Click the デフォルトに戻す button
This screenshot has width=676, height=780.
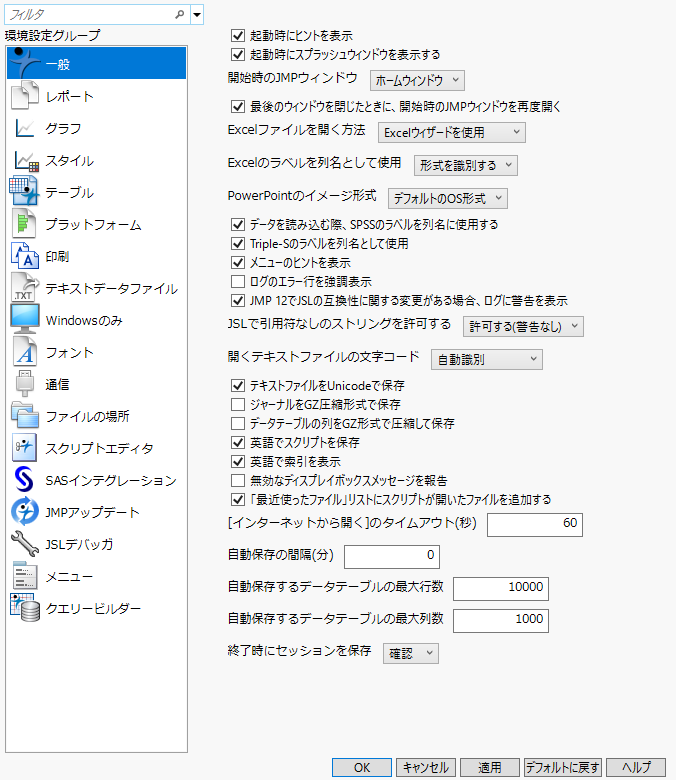click(x=563, y=767)
